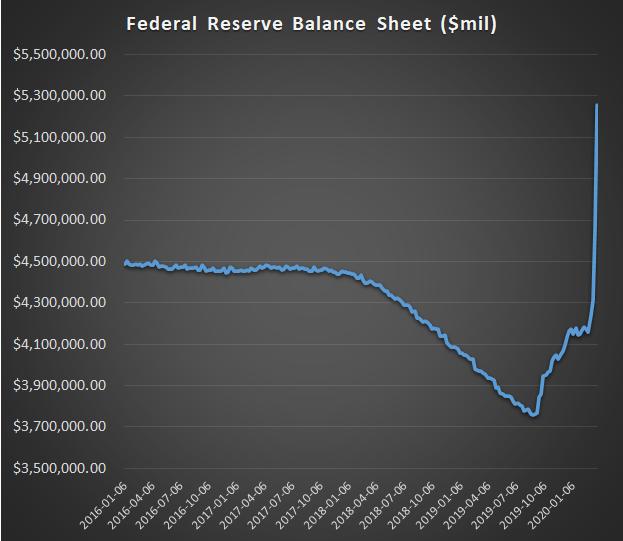This screenshot has height=541, width=623.
Task: Click the blue line's starting point at left
Action: tap(125, 262)
